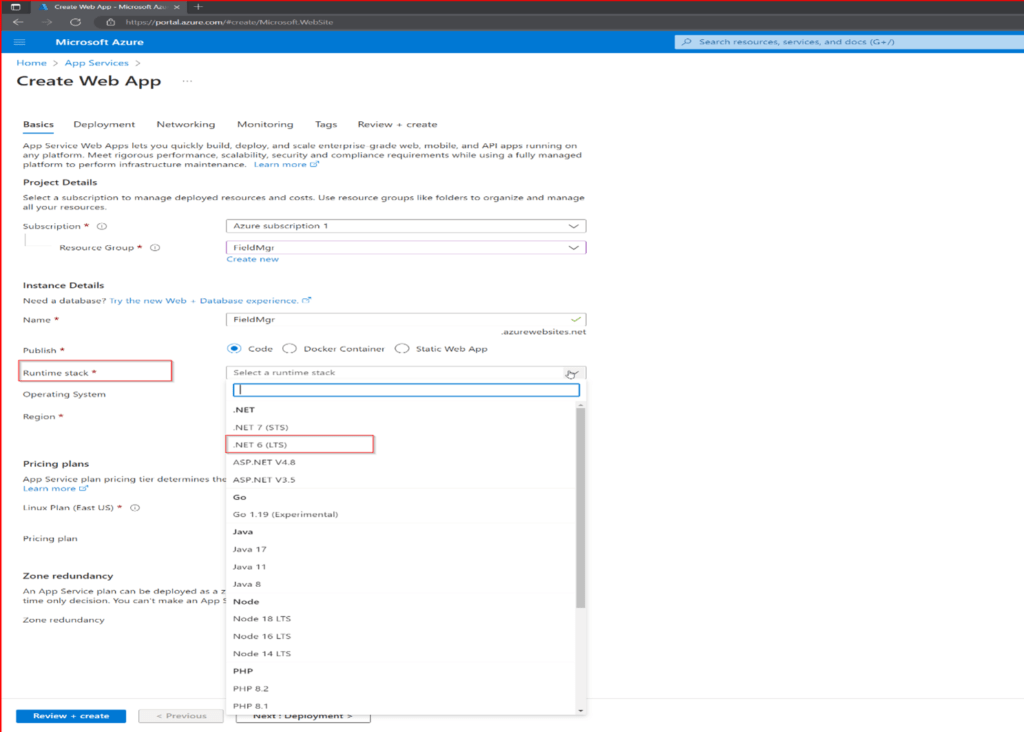This screenshot has width=1024, height=732.
Task: Click the Home breadcrumb link
Action: click(31, 63)
